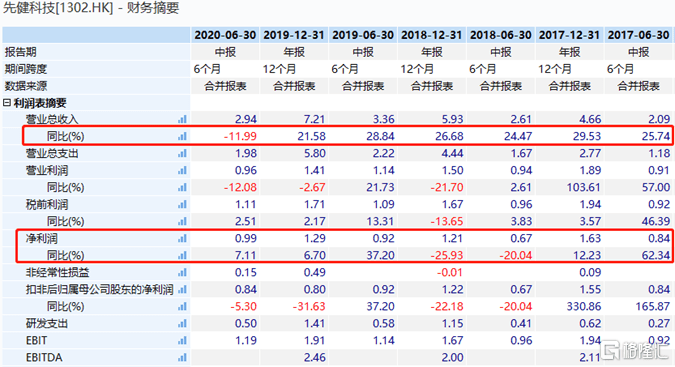
Task: Select the 2019-06-30 column header
Action: [363, 35]
